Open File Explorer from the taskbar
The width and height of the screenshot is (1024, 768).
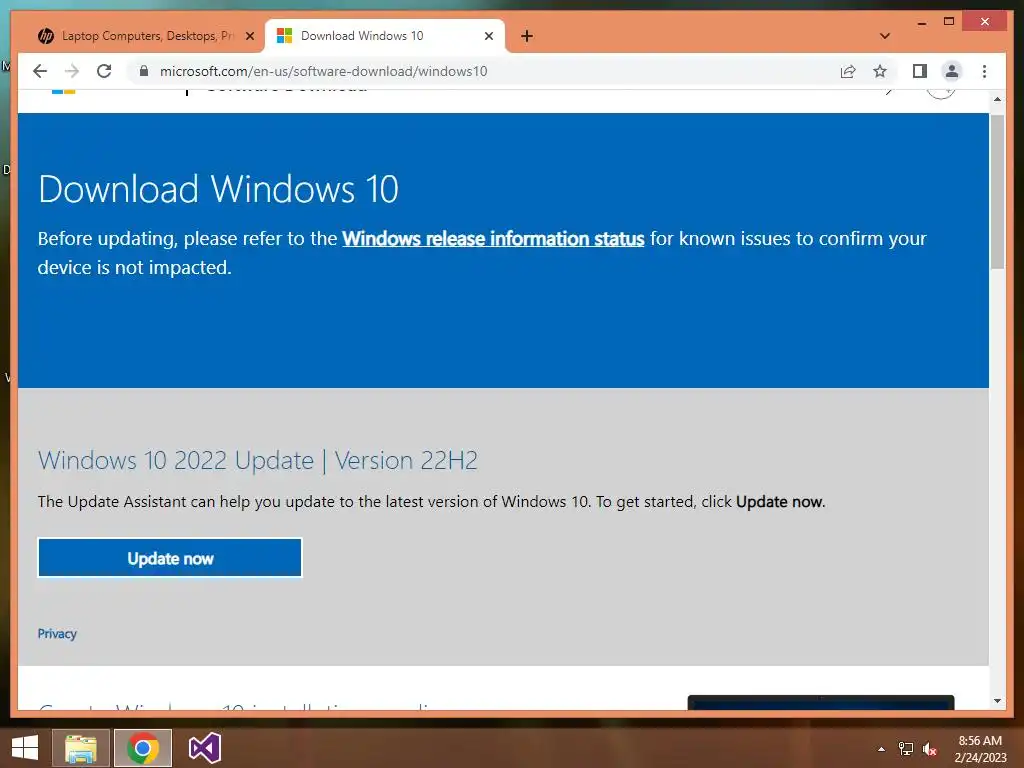80,748
